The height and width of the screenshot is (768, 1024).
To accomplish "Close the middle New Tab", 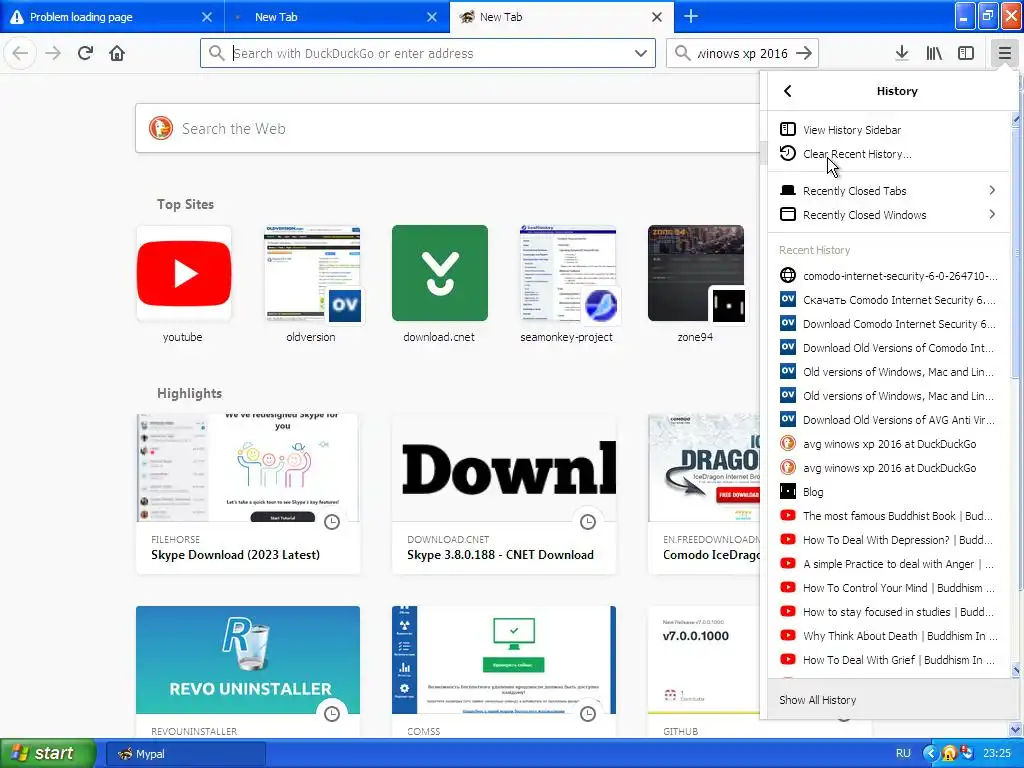I will tap(432, 17).
